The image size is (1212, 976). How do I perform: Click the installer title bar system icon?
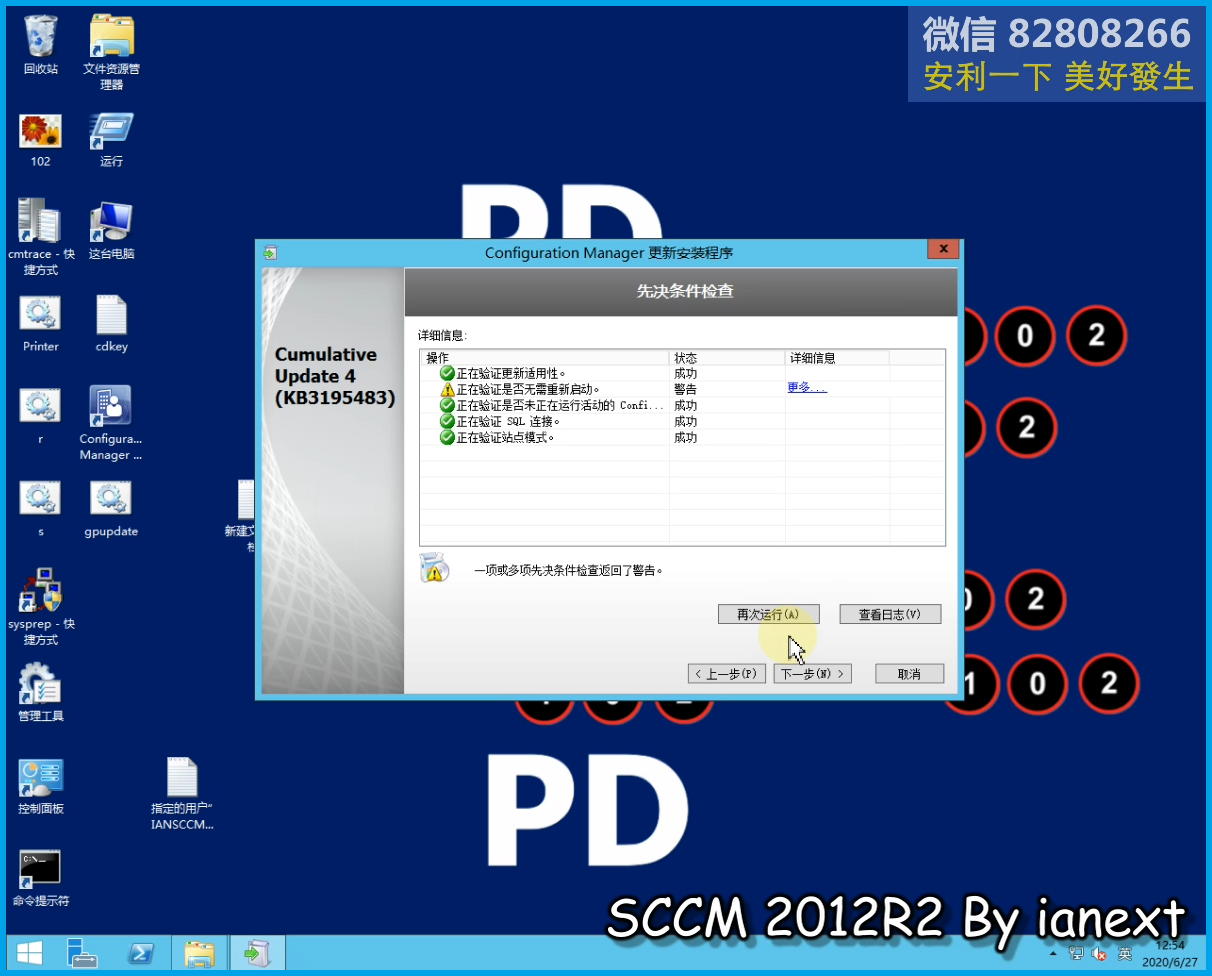(269, 253)
